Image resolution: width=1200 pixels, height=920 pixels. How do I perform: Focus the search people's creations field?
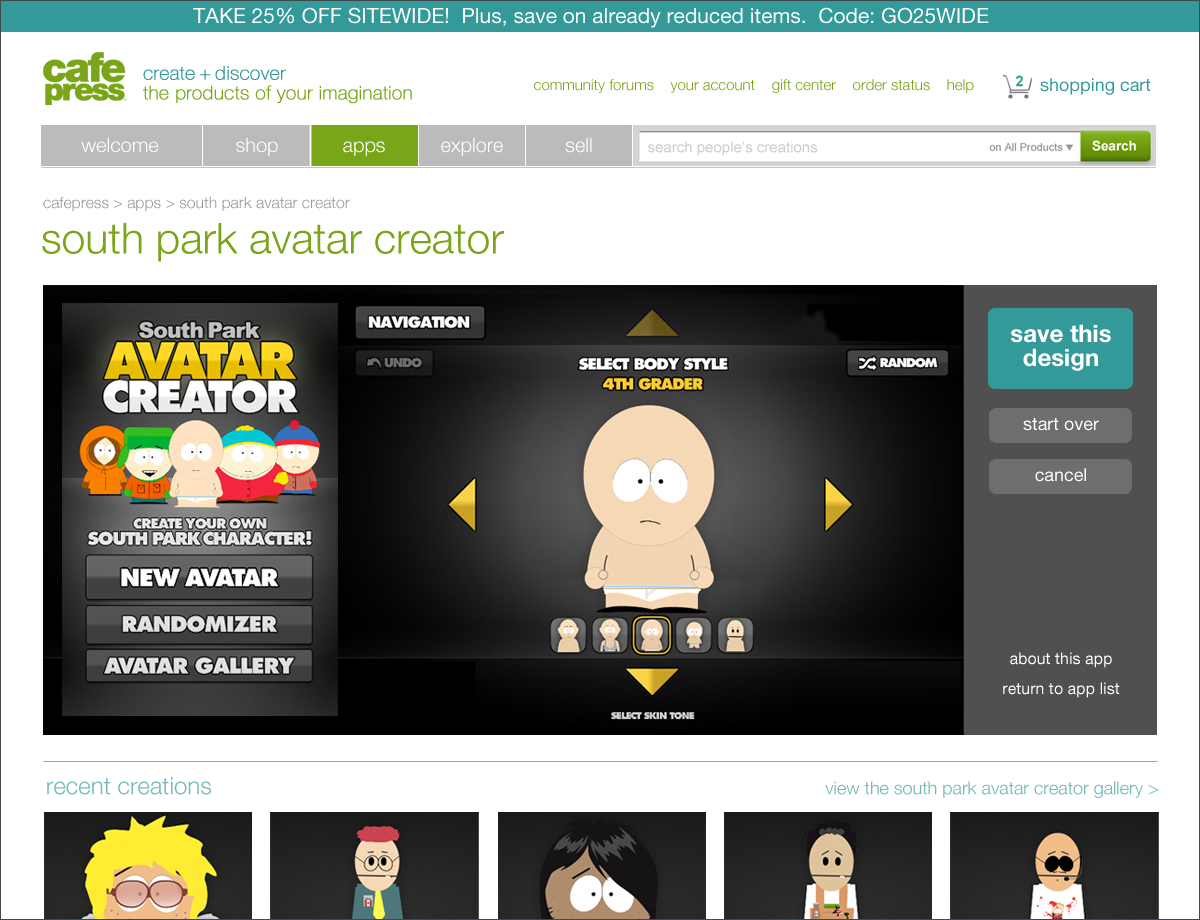click(812, 147)
